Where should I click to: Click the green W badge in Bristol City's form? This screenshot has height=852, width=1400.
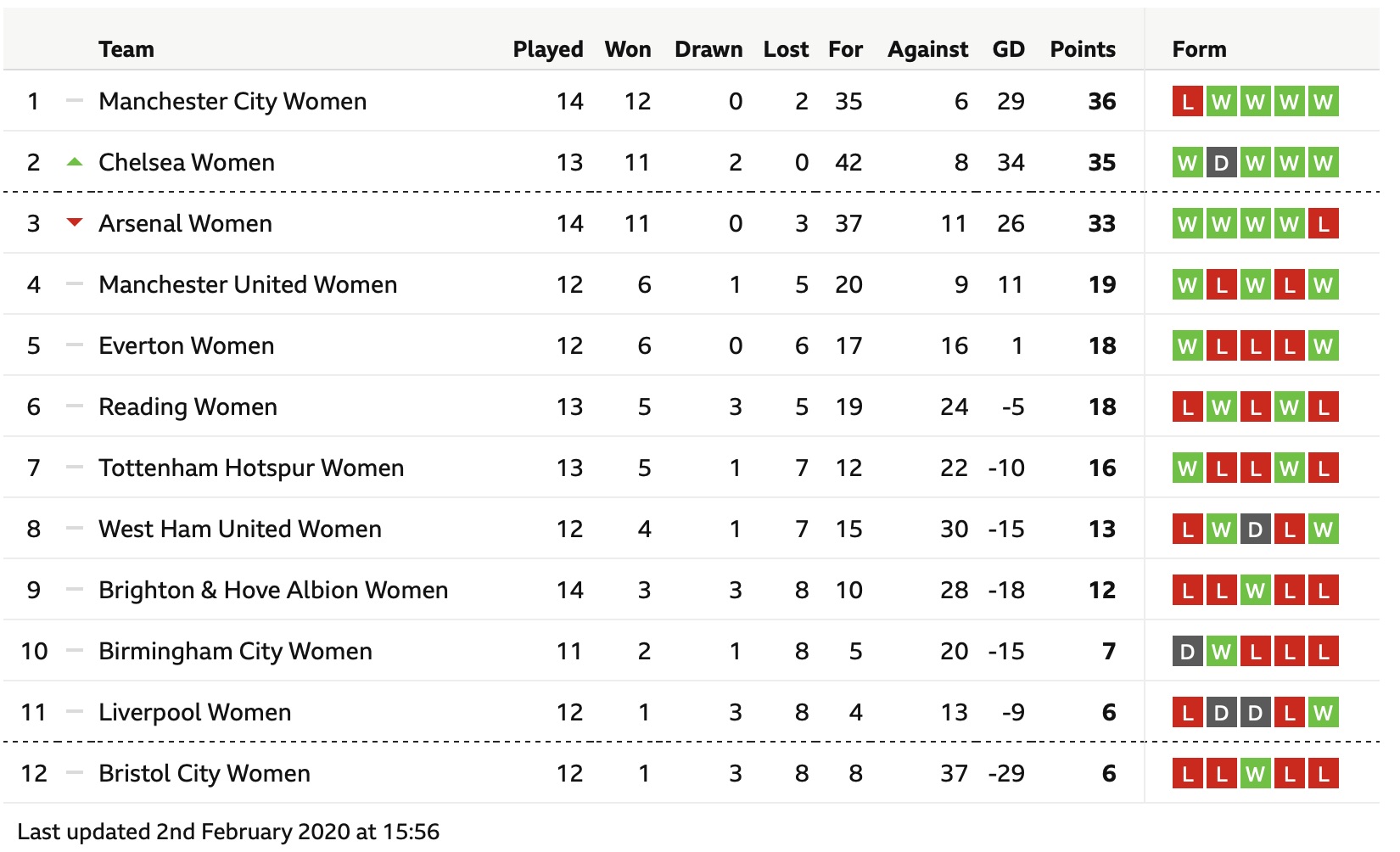coord(1255,773)
